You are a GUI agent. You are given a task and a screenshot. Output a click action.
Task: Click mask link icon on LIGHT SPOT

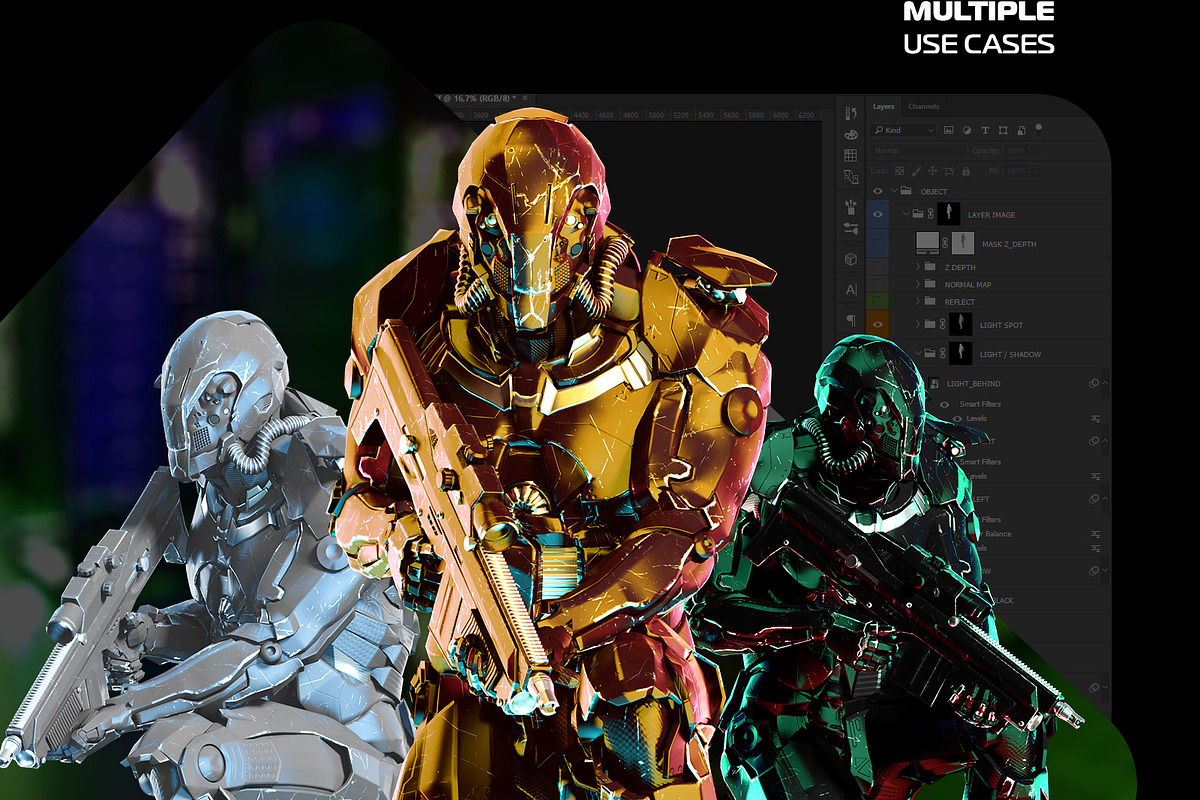pos(942,324)
